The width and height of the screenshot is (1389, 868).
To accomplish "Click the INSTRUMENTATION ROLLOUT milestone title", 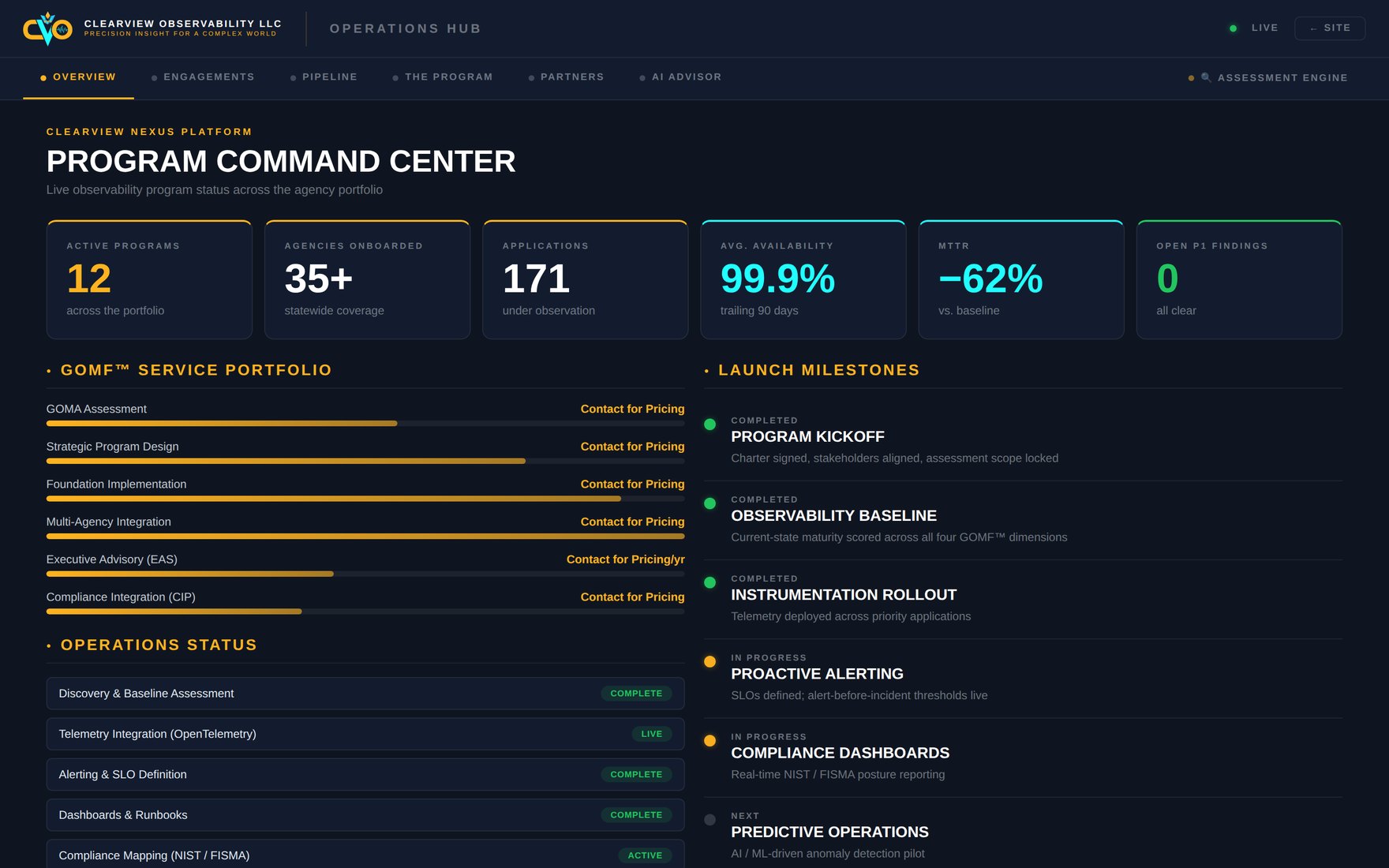I will pyautogui.click(x=844, y=595).
